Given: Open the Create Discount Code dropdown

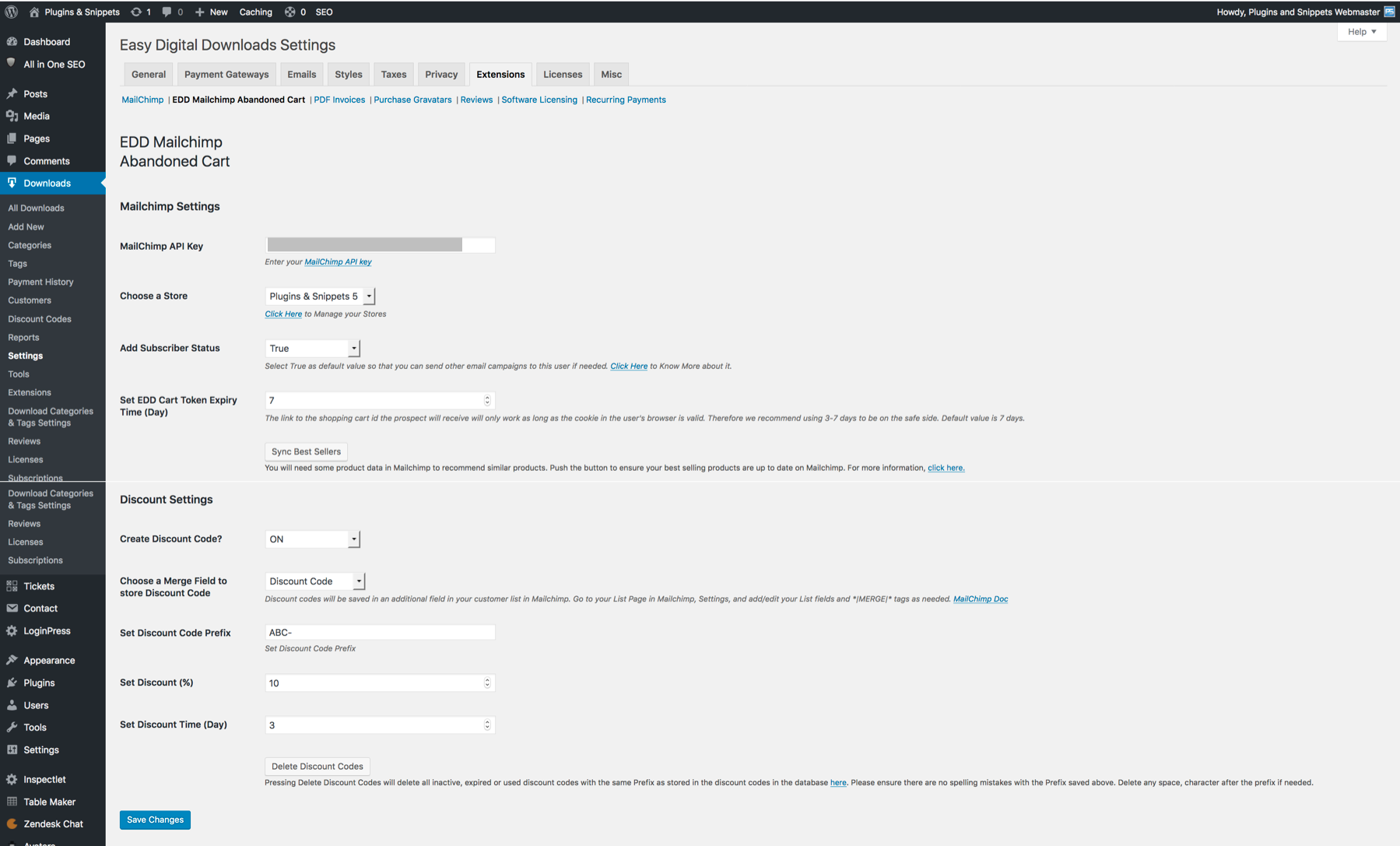Looking at the screenshot, I should click(312, 539).
